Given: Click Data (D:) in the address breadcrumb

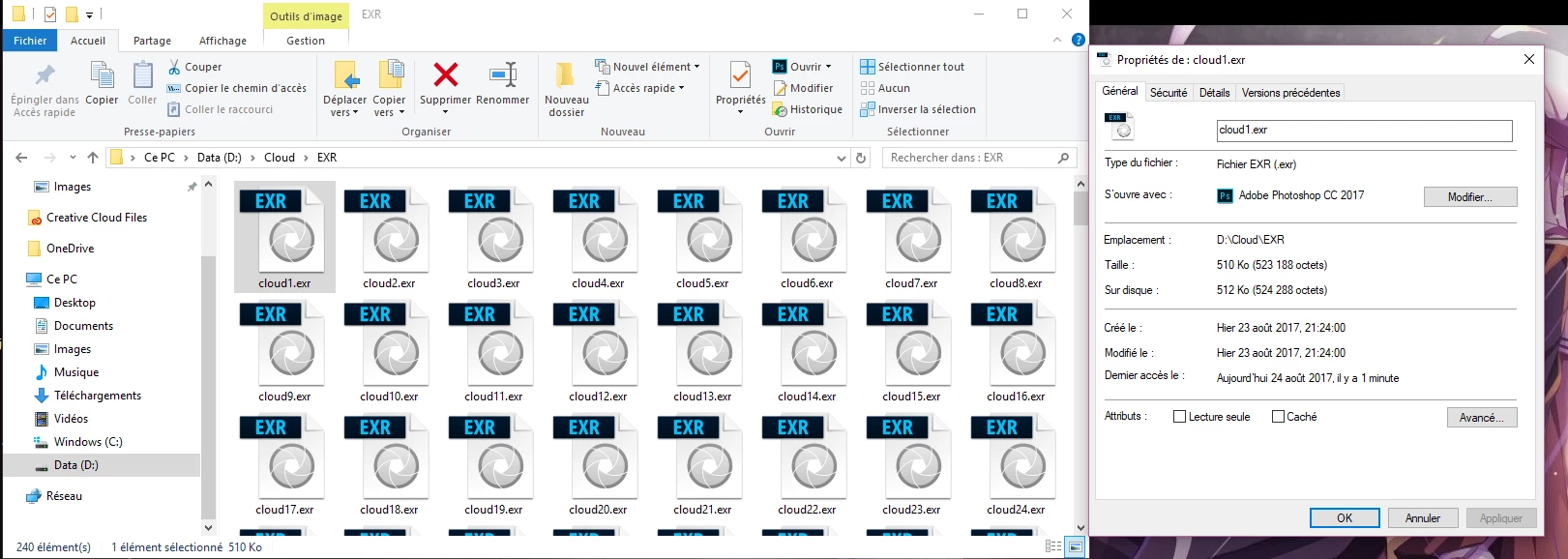Looking at the screenshot, I should 220,158.
